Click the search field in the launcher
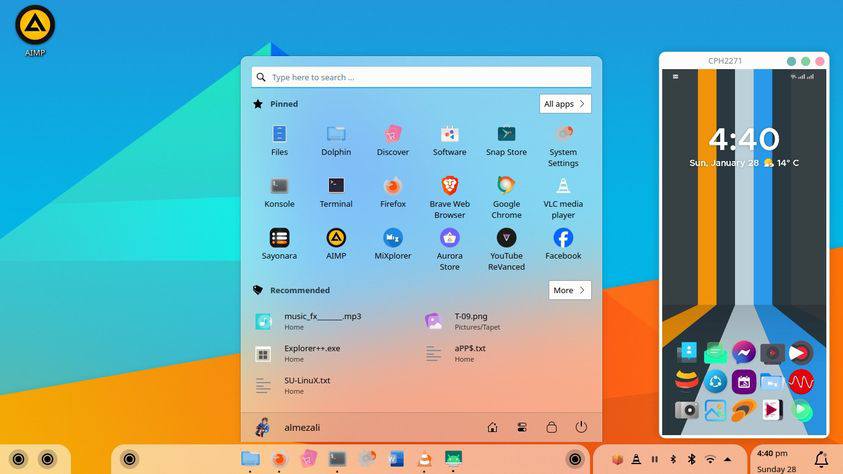The image size is (843, 474). pyautogui.click(x=422, y=77)
